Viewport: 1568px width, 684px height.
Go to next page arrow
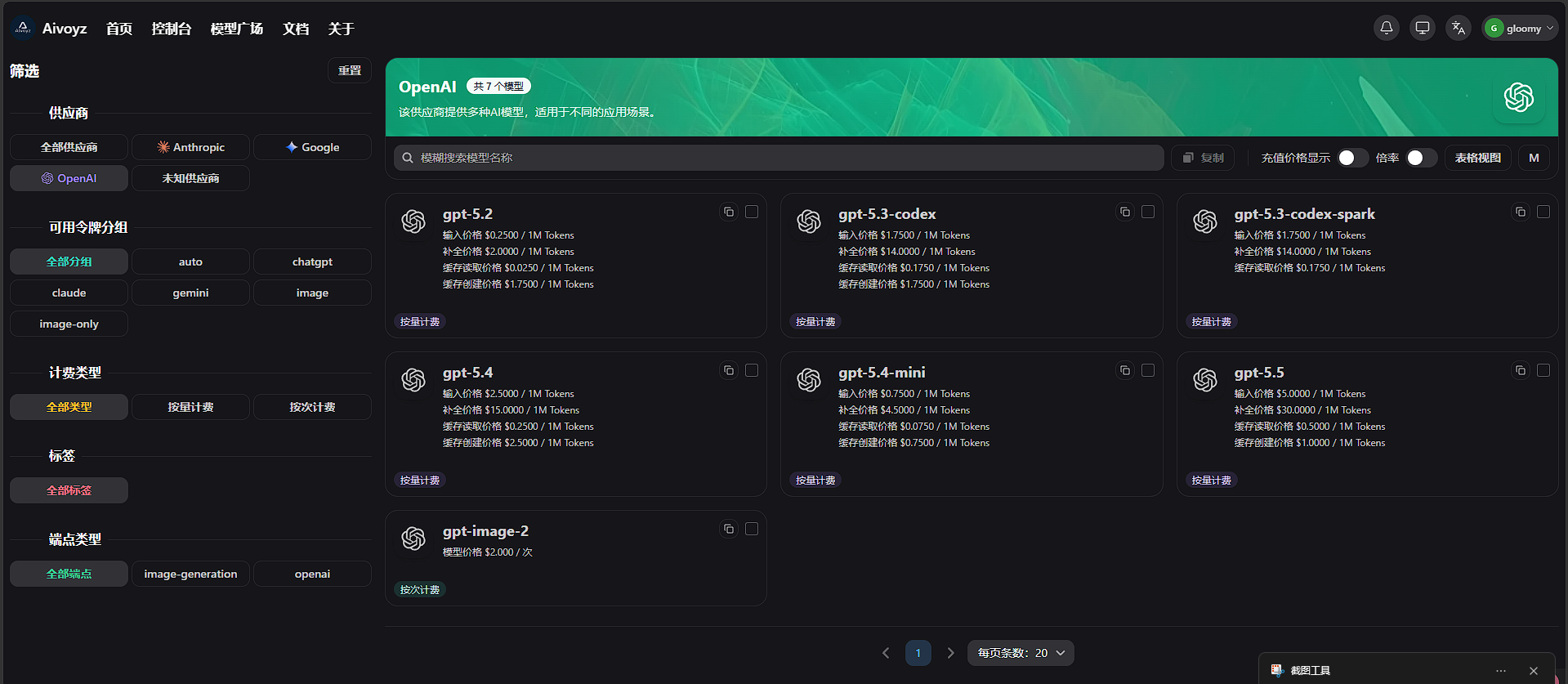(950, 653)
